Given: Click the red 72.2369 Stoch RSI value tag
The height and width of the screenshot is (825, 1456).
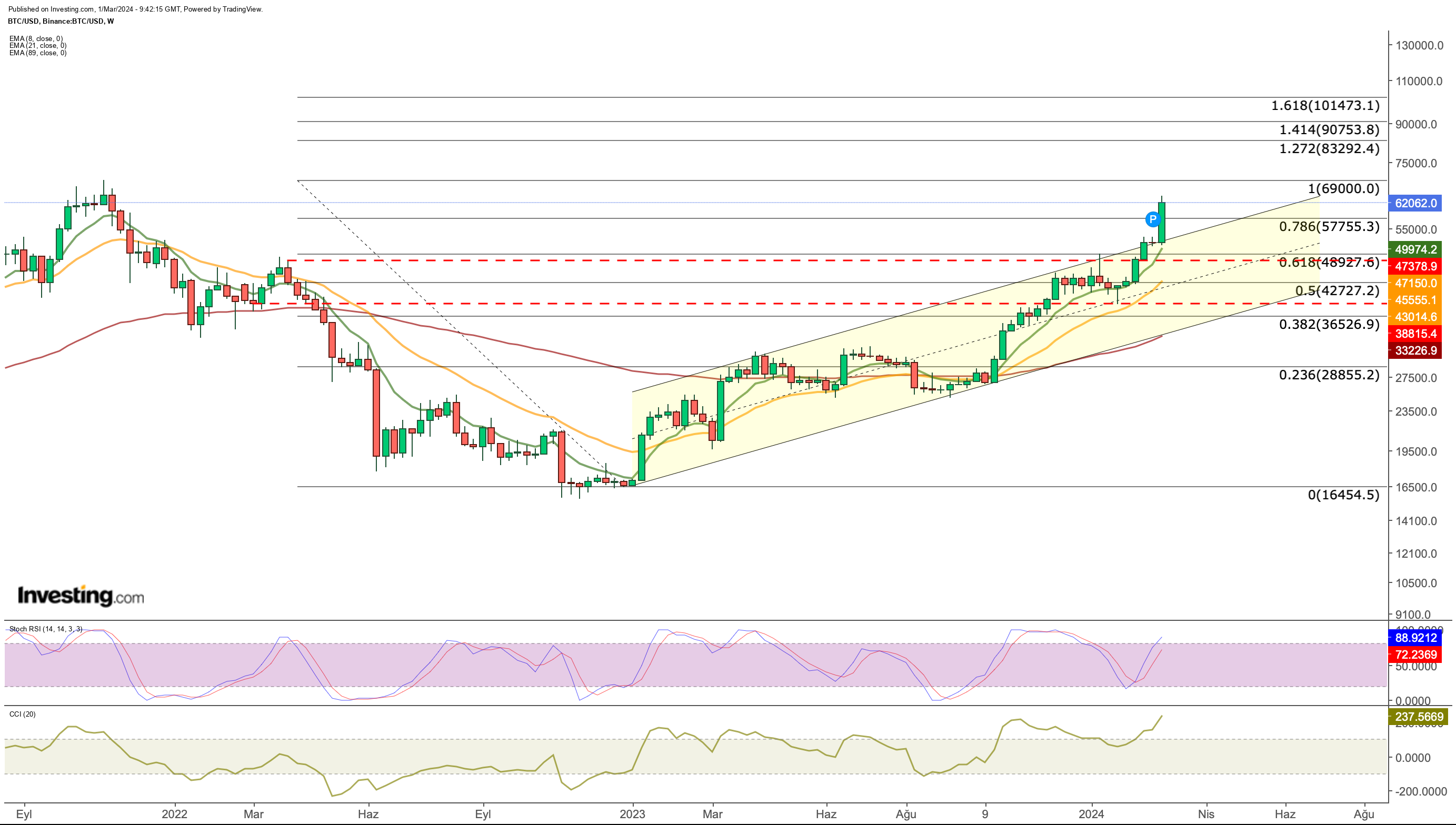Looking at the screenshot, I should [1416, 655].
